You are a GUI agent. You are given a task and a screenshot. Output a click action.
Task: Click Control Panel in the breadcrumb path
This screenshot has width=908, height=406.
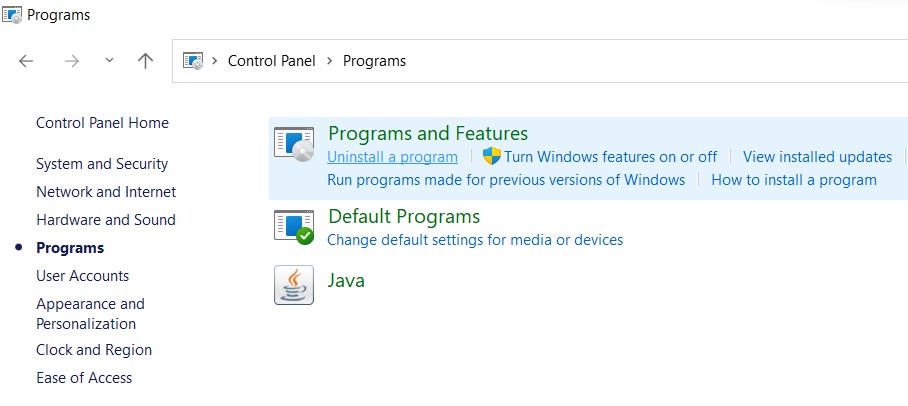[272, 61]
